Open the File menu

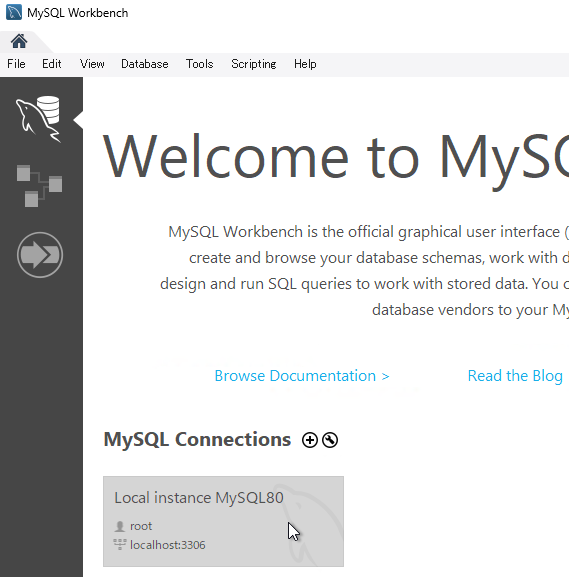click(16, 64)
